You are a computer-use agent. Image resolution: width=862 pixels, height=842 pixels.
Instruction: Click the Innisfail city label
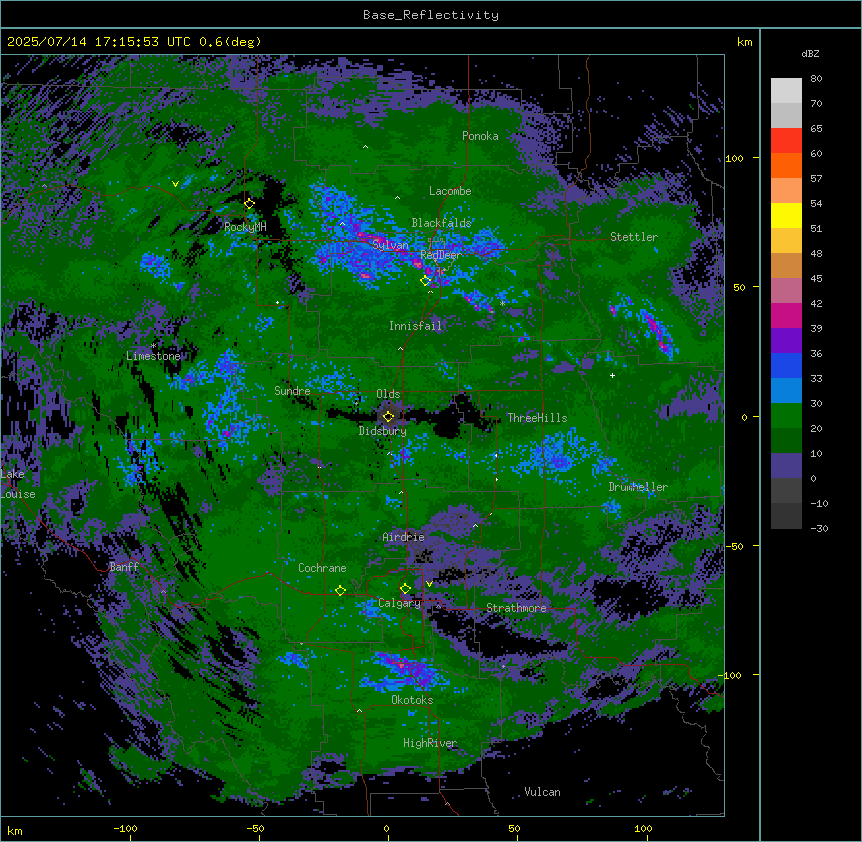(x=415, y=326)
